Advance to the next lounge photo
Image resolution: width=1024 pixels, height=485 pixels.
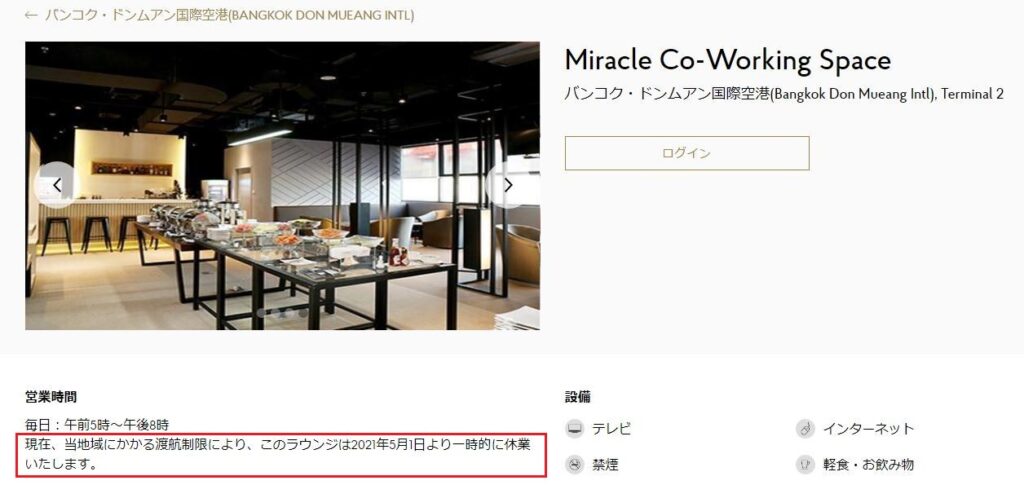coord(508,185)
